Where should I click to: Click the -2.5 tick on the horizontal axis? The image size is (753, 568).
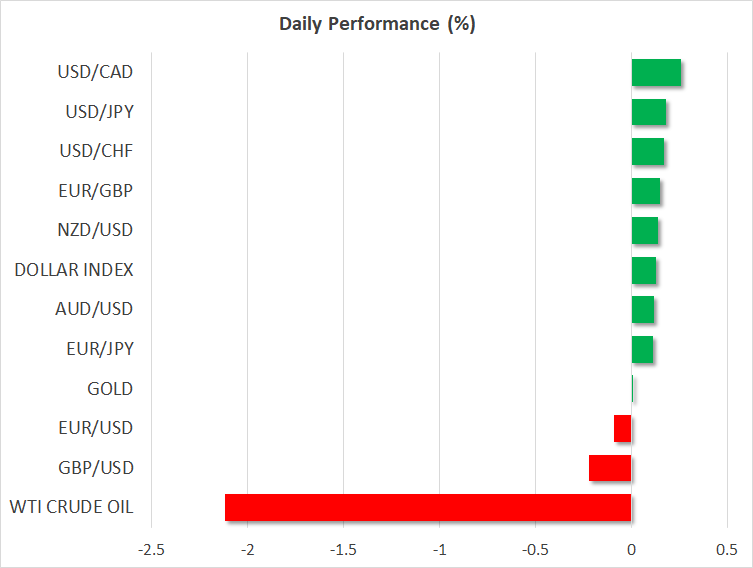click(151, 549)
